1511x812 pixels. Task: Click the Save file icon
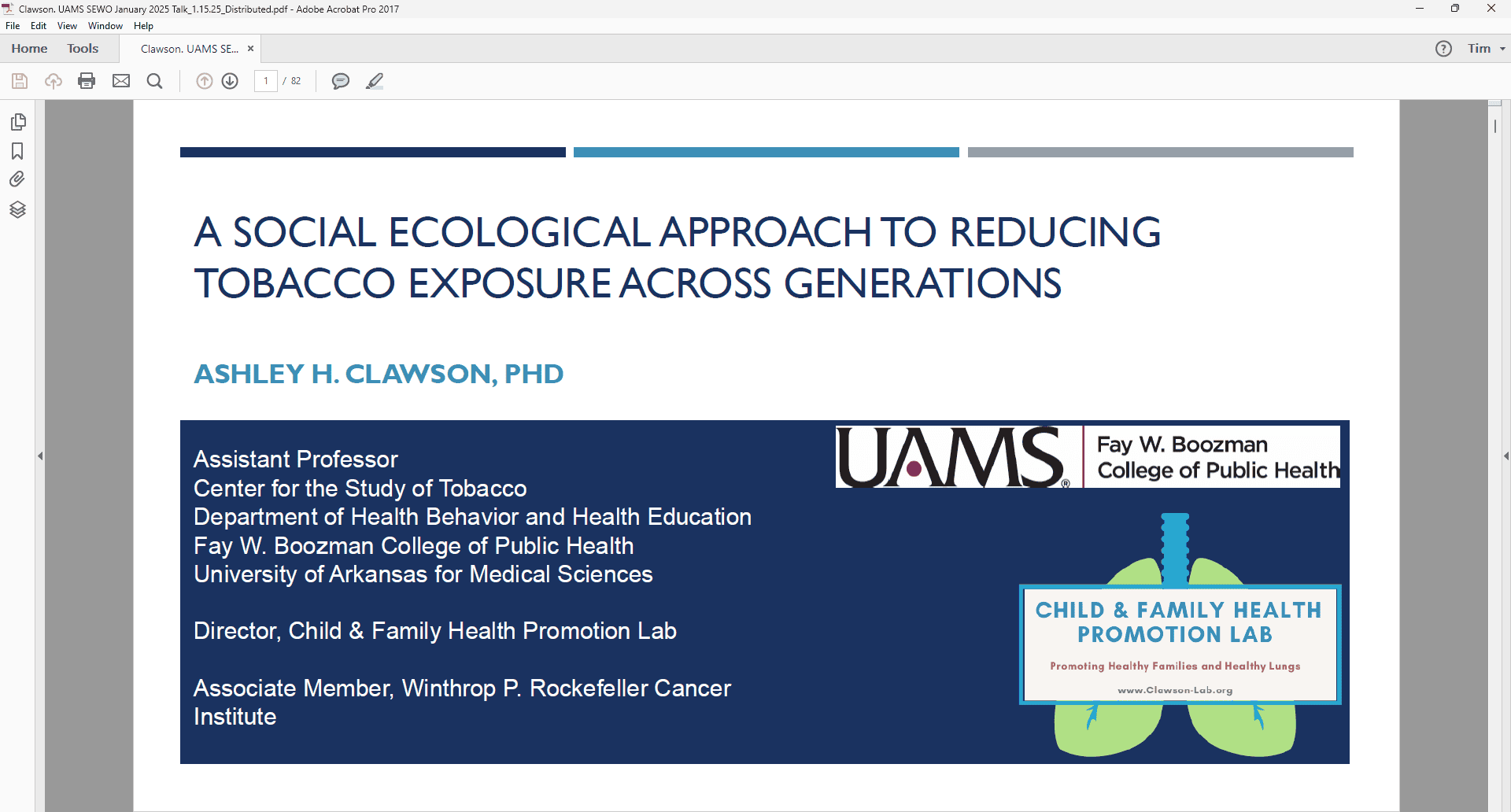(x=20, y=81)
